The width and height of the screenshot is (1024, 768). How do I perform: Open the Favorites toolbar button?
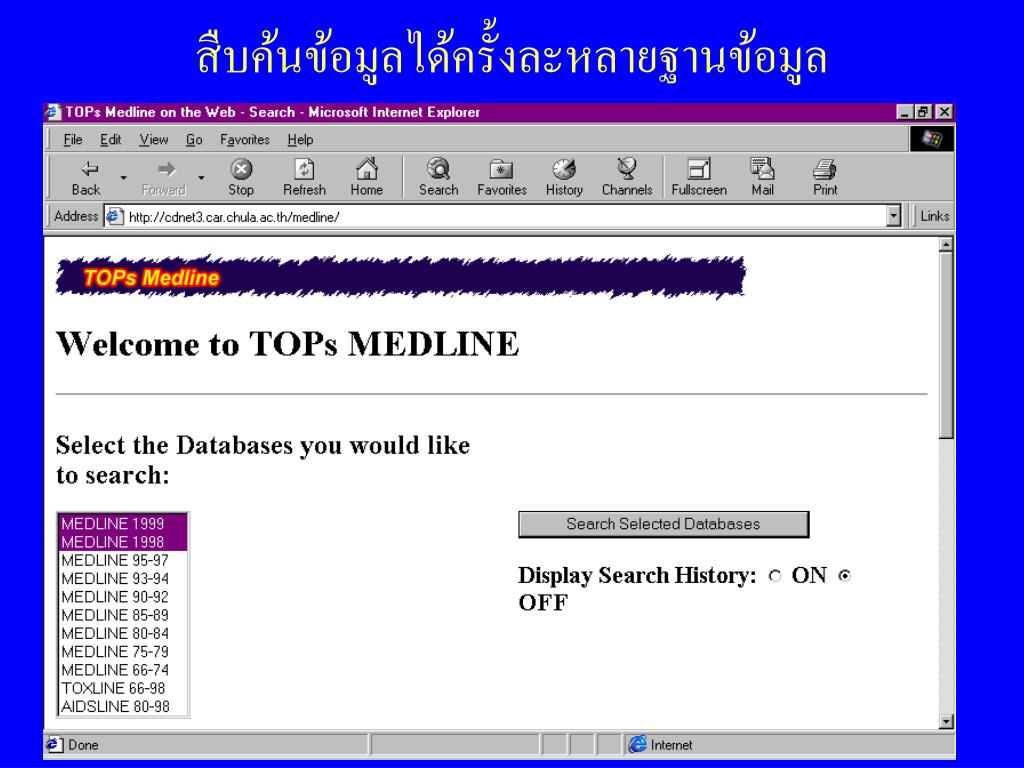(x=502, y=177)
